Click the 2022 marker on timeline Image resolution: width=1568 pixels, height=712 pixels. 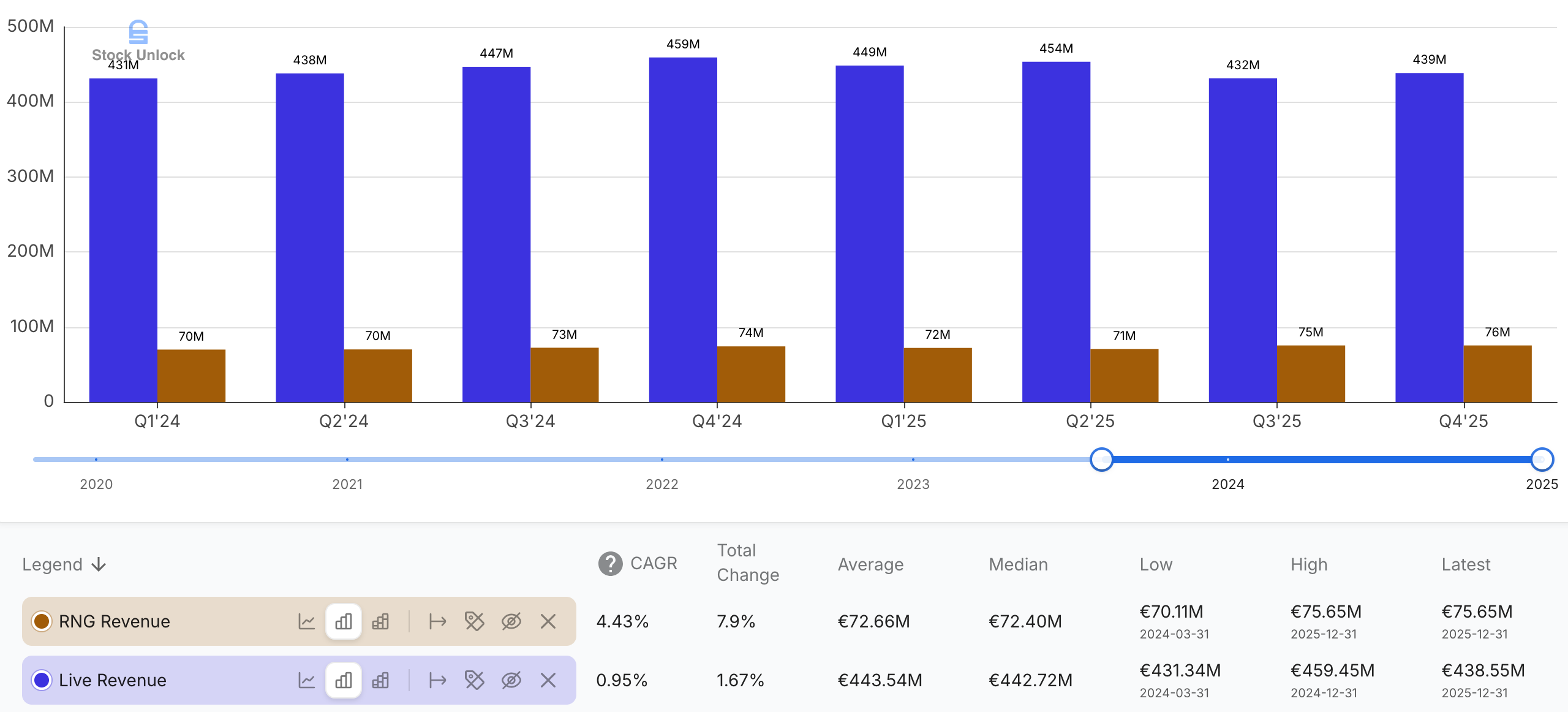click(661, 460)
